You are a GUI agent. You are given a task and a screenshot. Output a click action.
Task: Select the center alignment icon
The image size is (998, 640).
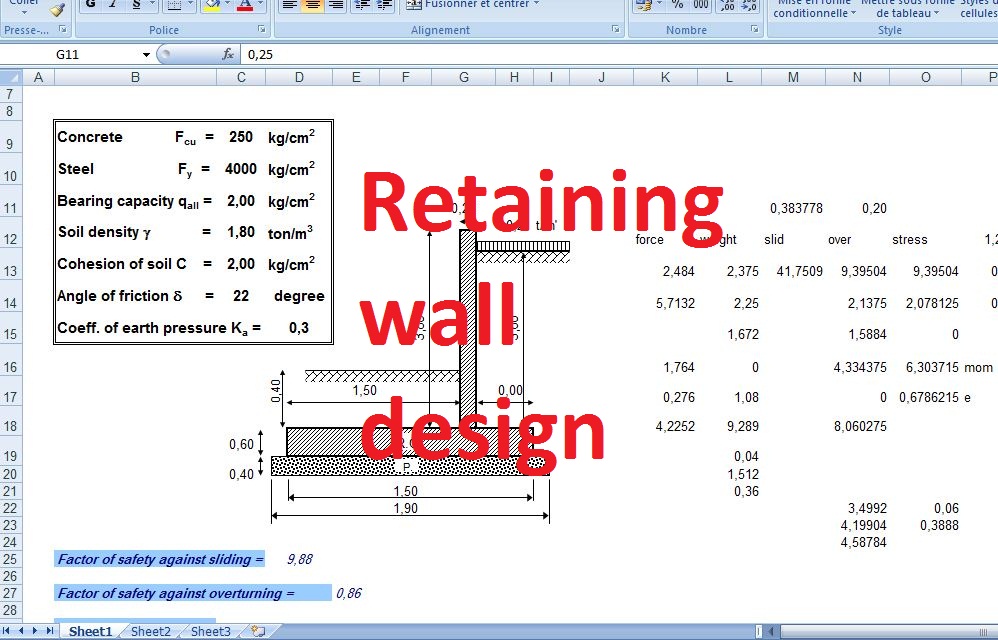(312, 6)
